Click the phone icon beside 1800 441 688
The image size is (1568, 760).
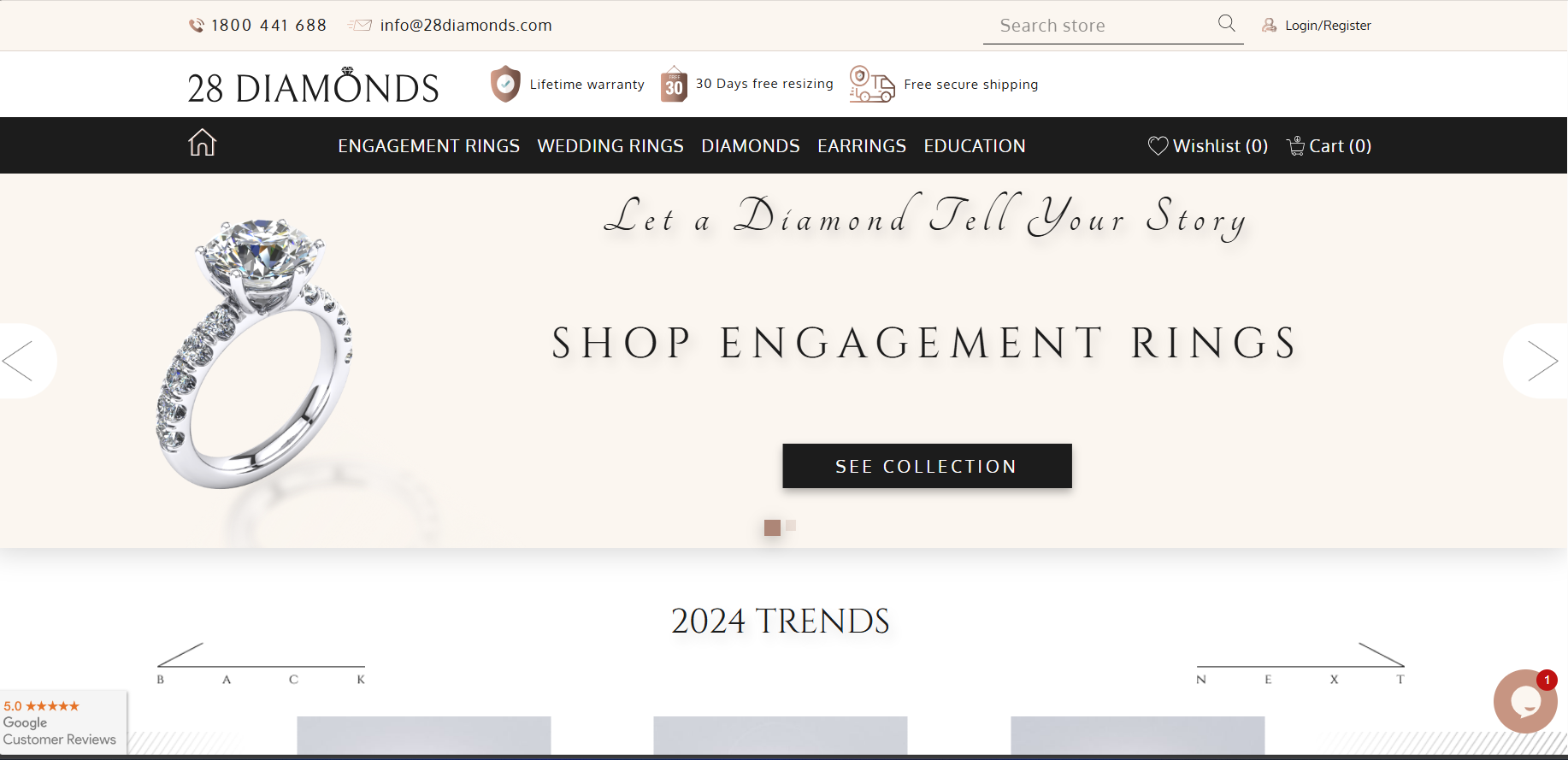(197, 26)
